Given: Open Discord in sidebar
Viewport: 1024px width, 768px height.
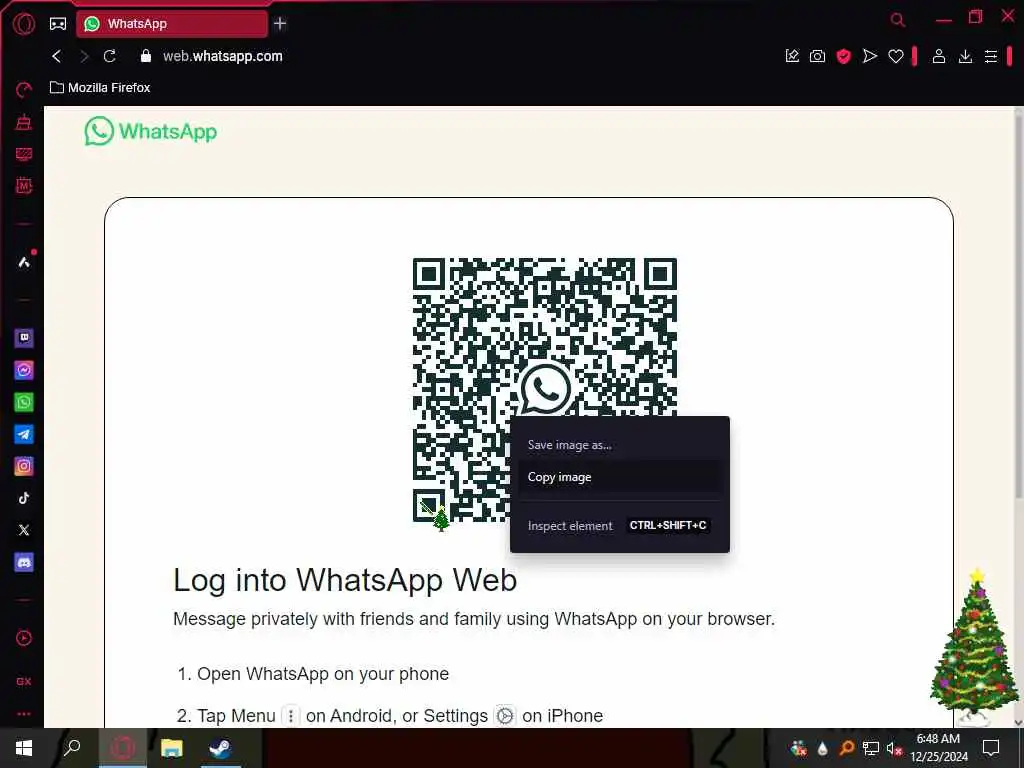Looking at the screenshot, I should point(24,562).
